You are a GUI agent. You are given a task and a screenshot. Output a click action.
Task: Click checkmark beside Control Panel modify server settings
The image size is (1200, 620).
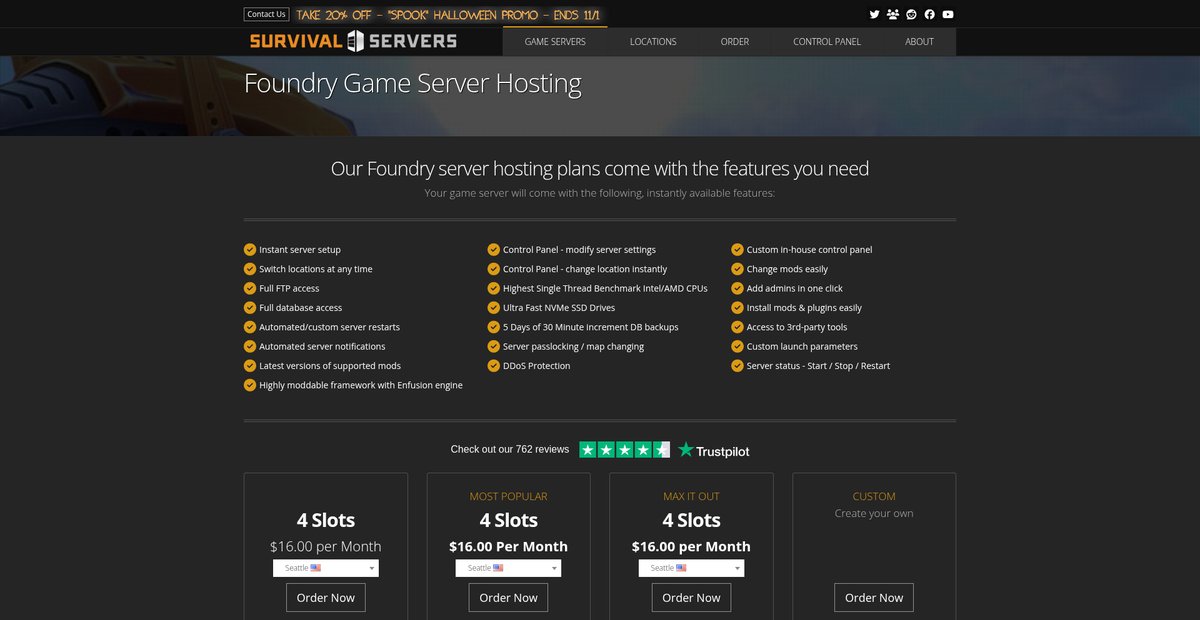pos(494,250)
